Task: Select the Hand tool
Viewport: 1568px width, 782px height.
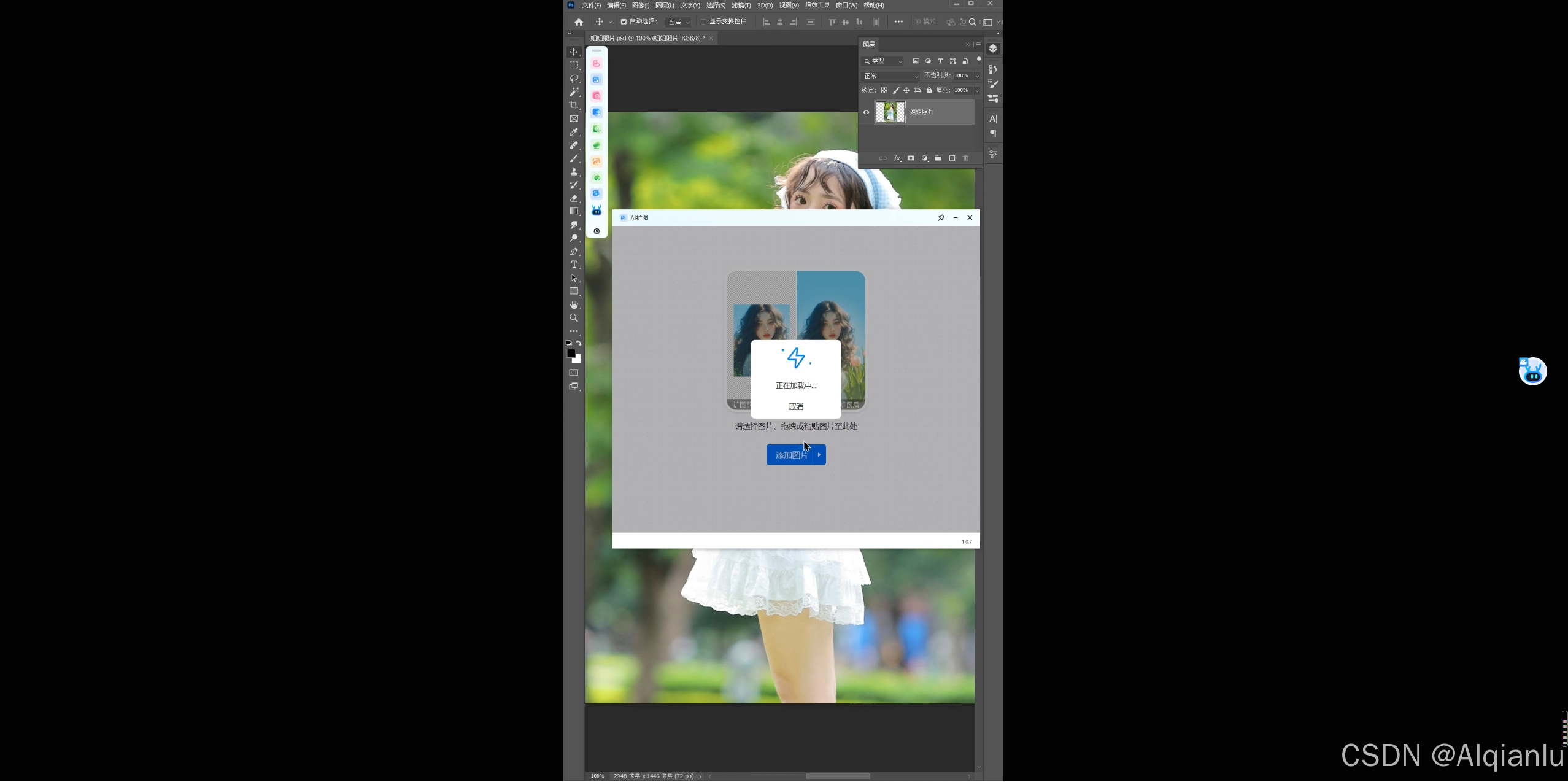Action: pyautogui.click(x=574, y=304)
